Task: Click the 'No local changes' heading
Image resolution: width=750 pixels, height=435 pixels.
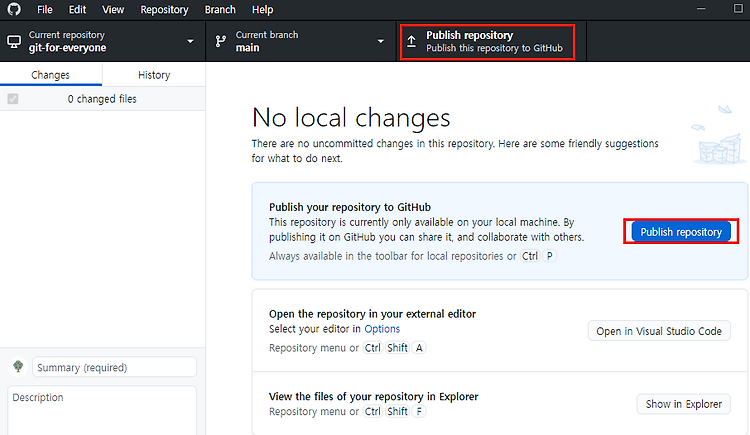Action: click(x=351, y=118)
